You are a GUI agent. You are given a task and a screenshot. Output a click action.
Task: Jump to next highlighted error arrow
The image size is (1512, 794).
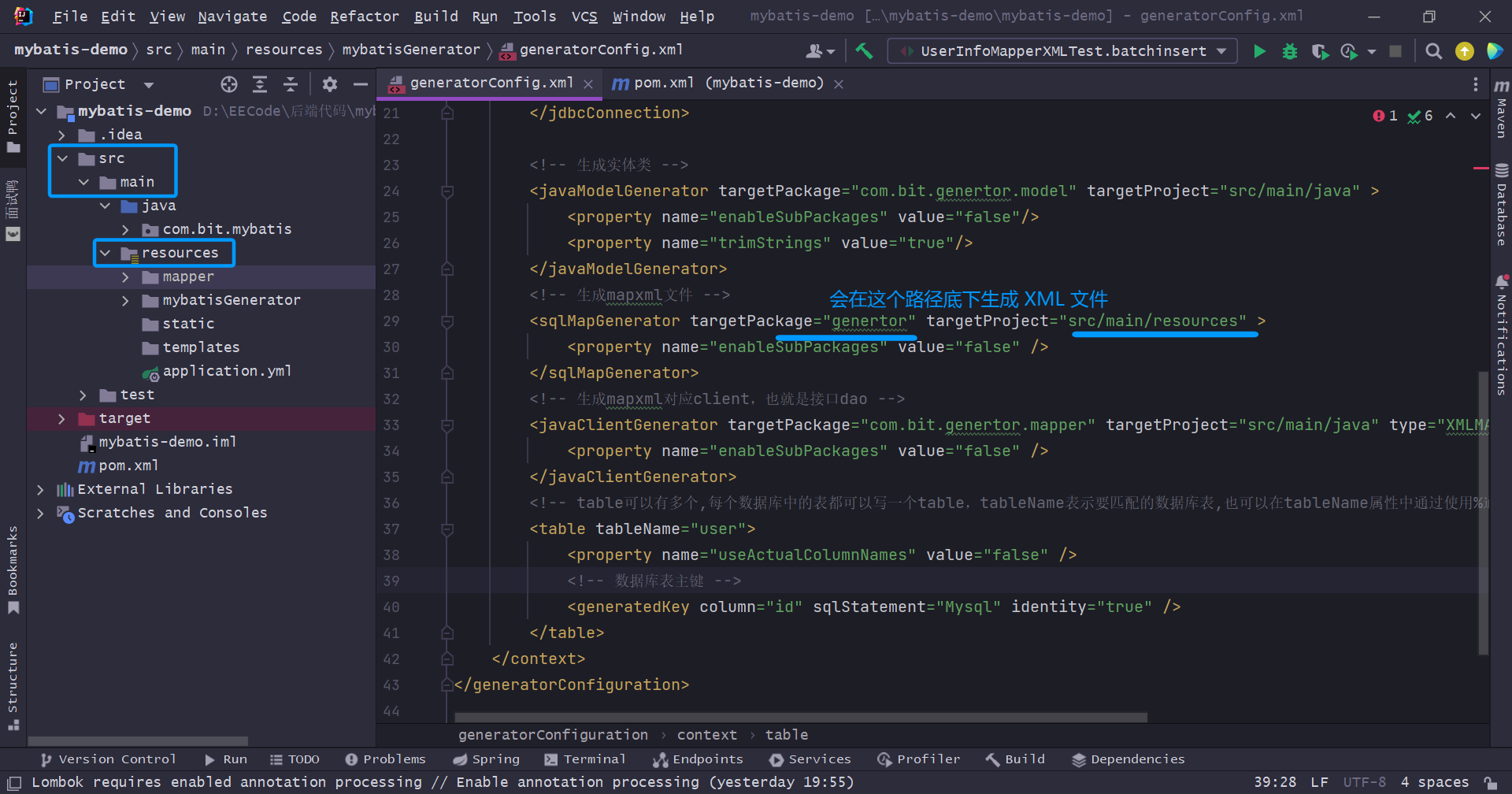pyautogui.click(x=1476, y=116)
